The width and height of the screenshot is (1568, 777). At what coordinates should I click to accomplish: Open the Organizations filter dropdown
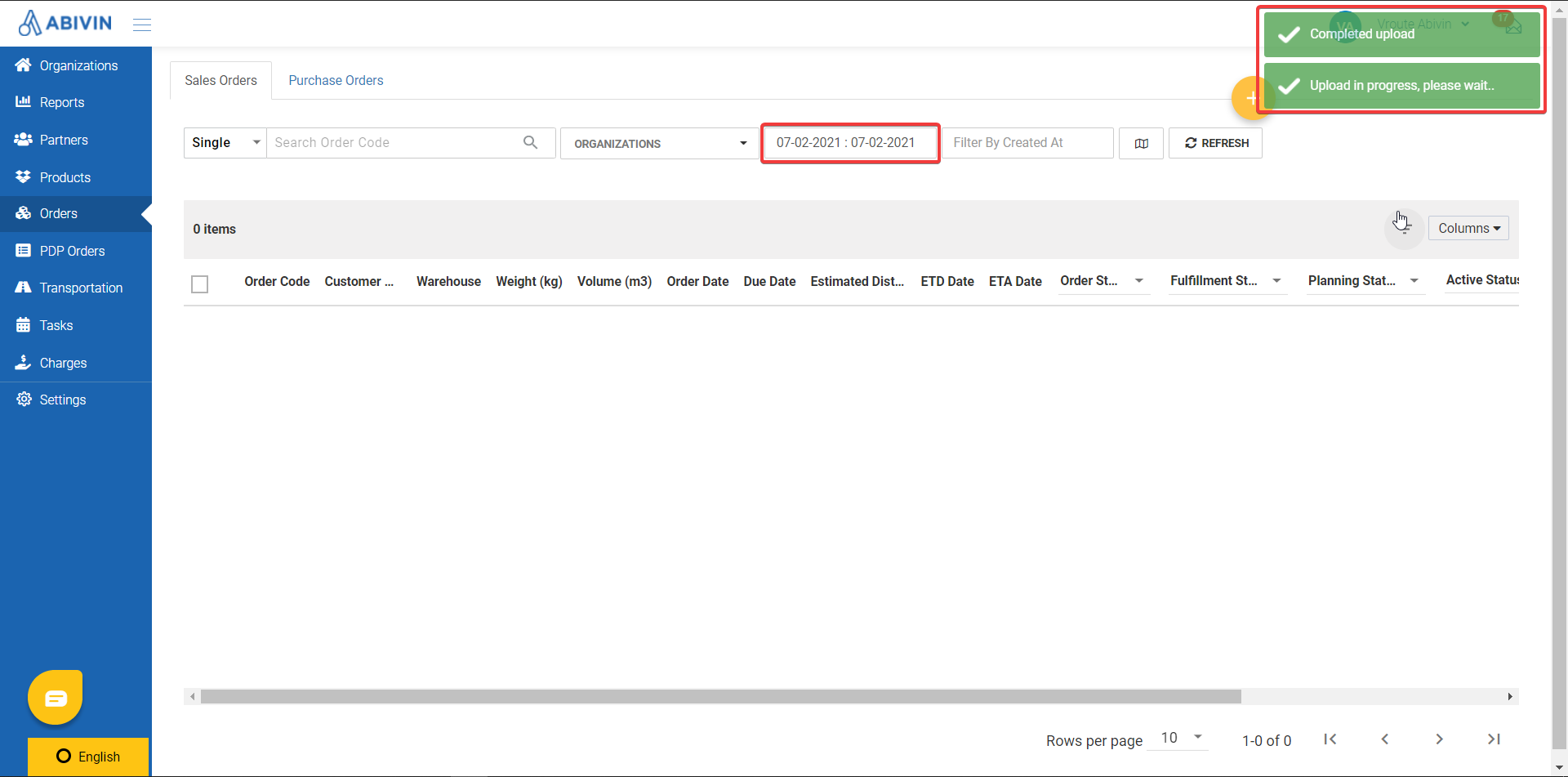coord(660,143)
